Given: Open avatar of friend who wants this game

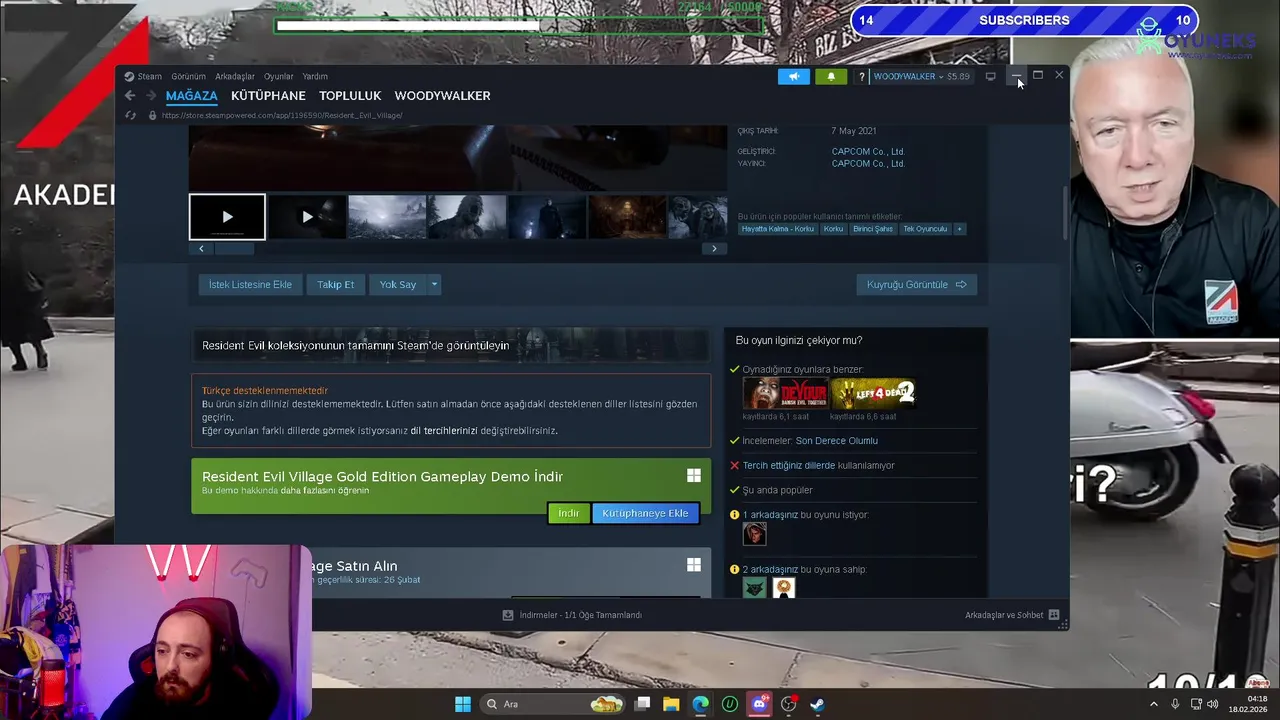Looking at the screenshot, I should 754,534.
